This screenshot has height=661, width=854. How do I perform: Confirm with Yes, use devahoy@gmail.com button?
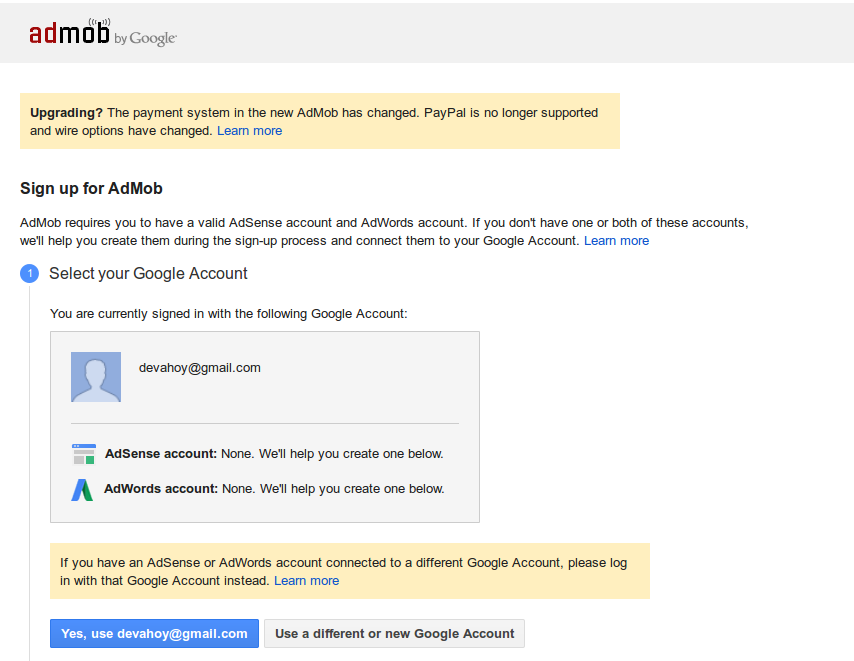coord(154,633)
